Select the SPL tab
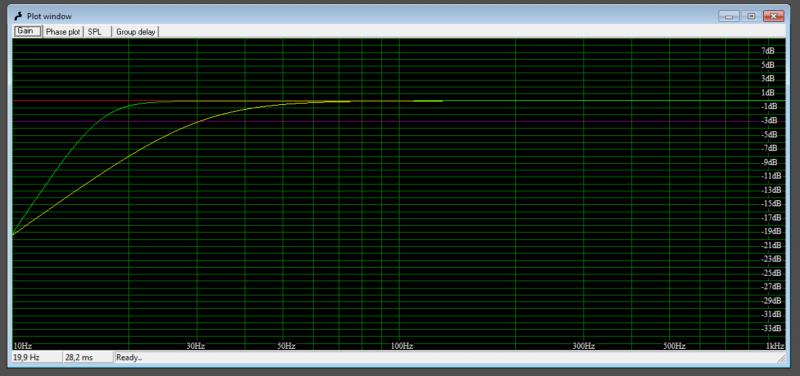This screenshot has width=800, height=376. pyautogui.click(x=95, y=32)
